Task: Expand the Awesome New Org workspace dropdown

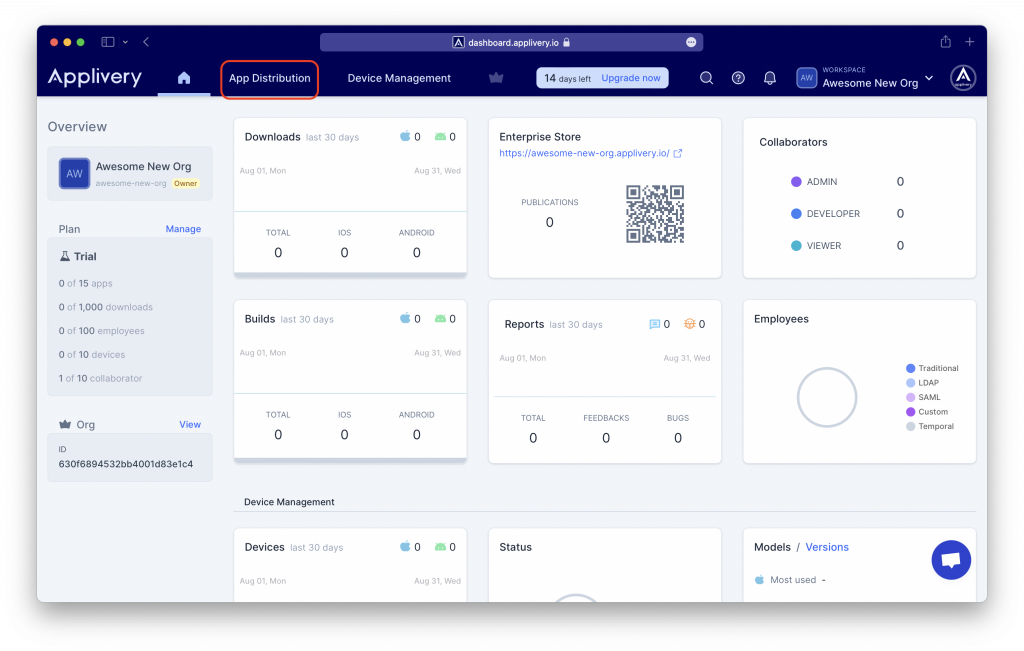Action: [x=929, y=78]
